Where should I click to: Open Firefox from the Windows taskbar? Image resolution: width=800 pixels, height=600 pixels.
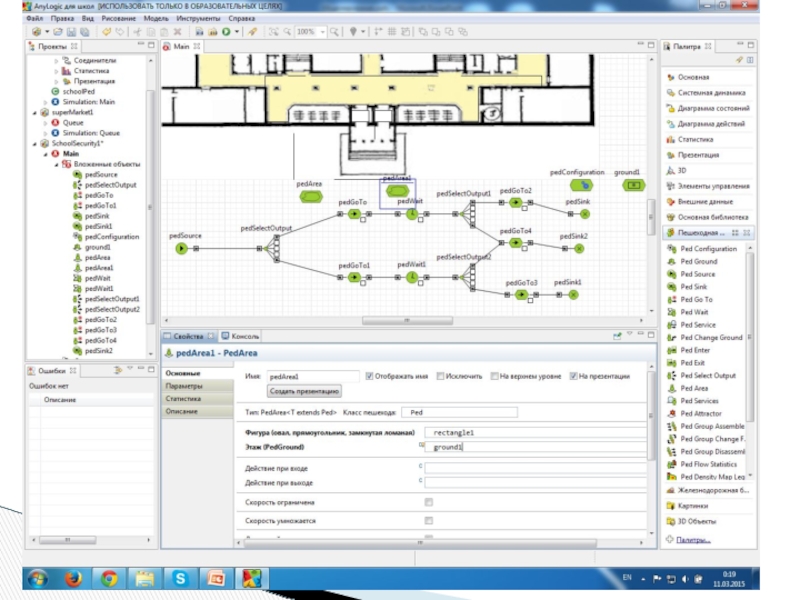(72, 578)
